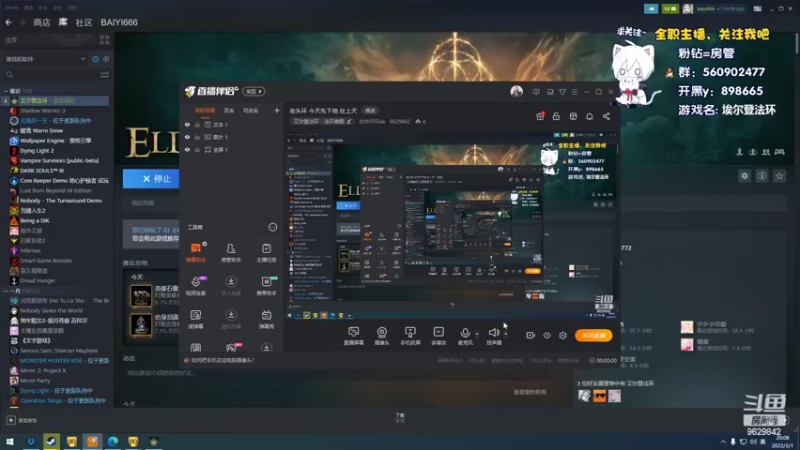Add 直播屏幕 screen capture source
The image size is (800, 450).
pyautogui.click(x=354, y=336)
